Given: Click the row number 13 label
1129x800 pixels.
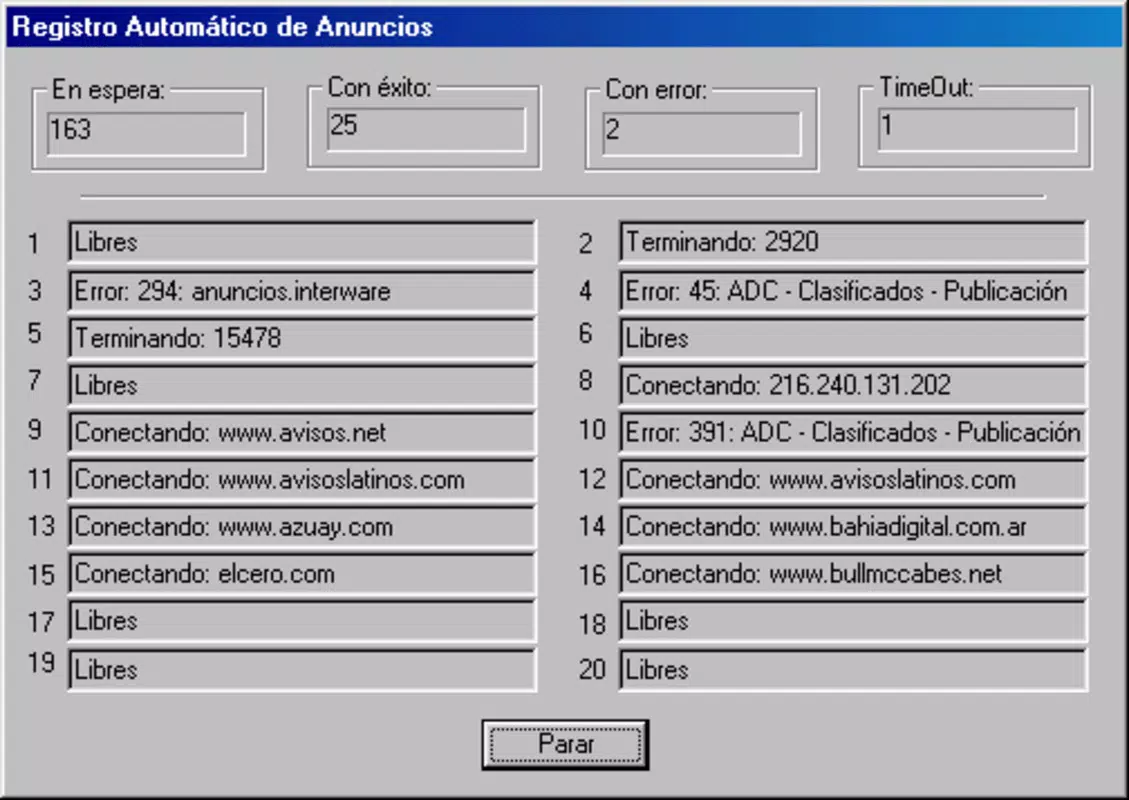Looking at the screenshot, I should click(x=41, y=526).
